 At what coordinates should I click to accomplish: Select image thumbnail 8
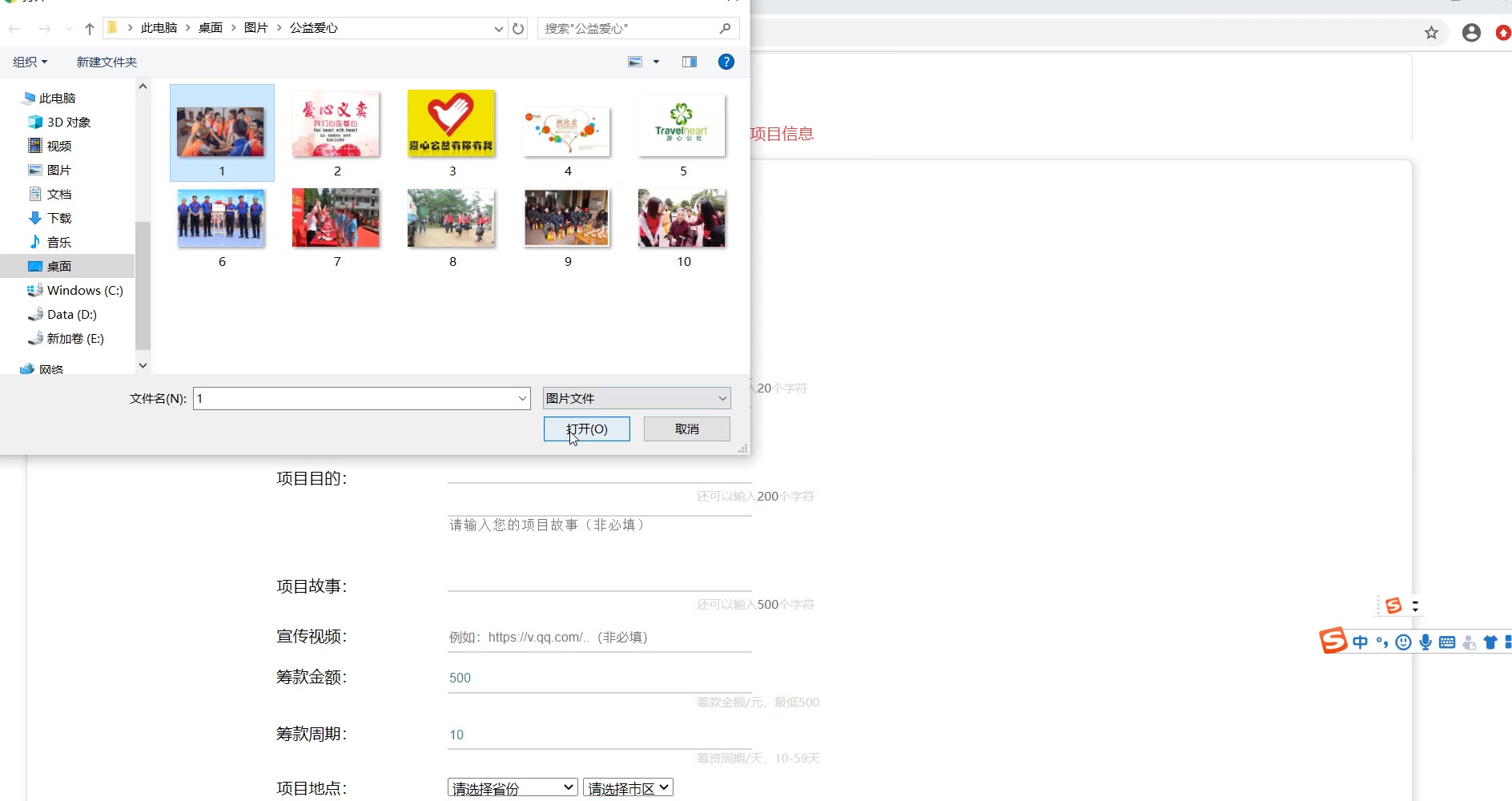452,218
